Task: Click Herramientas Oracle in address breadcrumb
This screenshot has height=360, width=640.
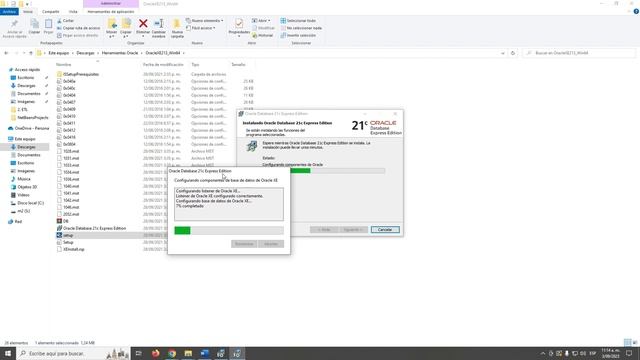Action: click(120, 53)
